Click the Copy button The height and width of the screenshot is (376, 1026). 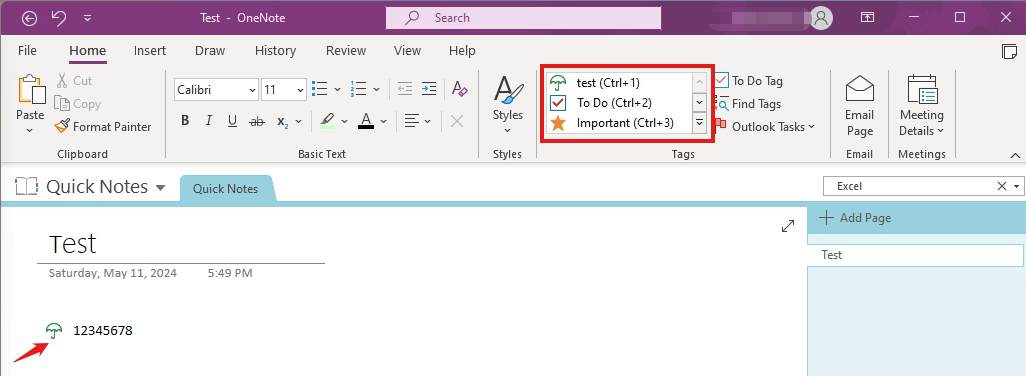coord(77,103)
